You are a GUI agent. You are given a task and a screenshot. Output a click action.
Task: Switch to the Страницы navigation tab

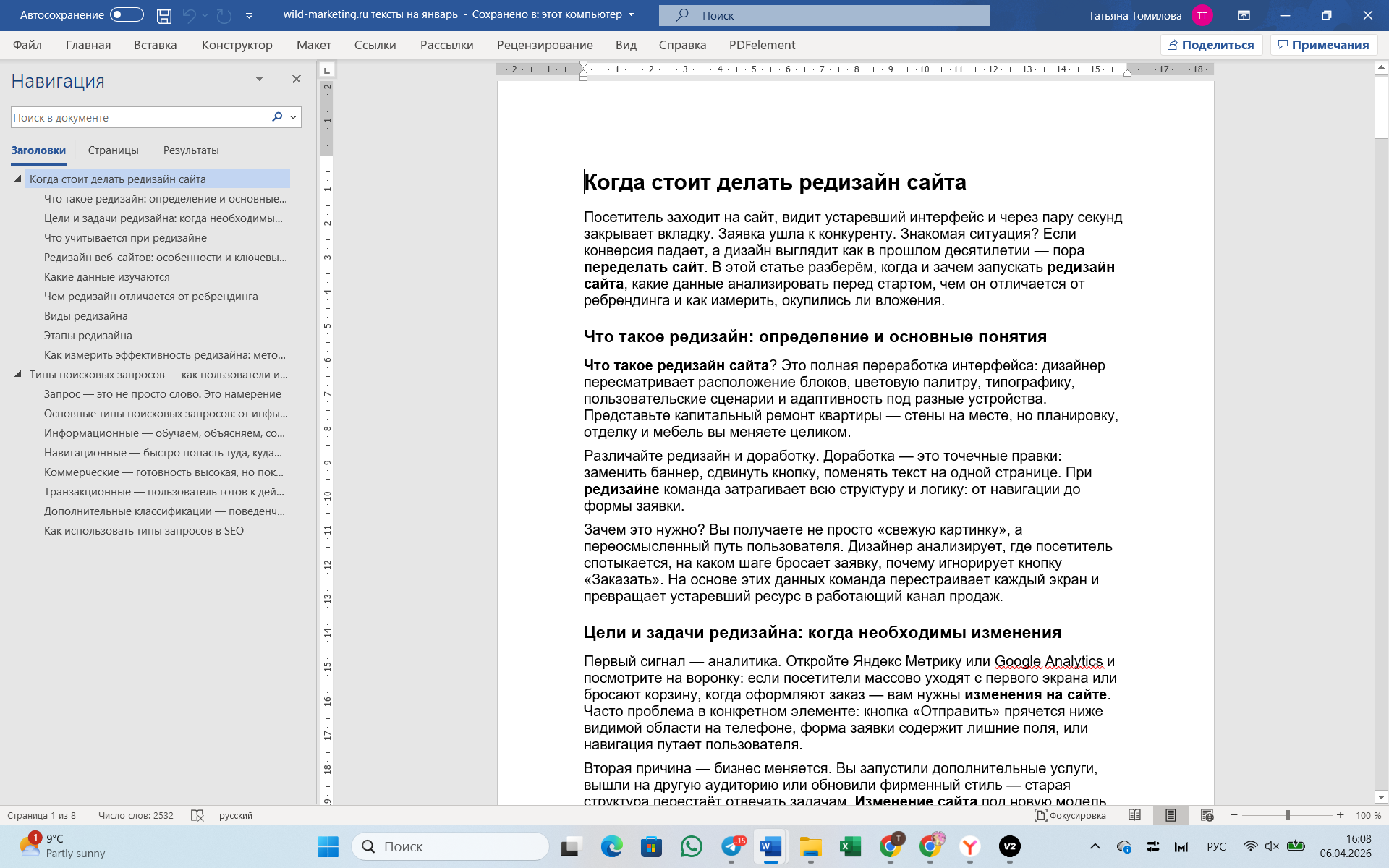click(113, 150)
